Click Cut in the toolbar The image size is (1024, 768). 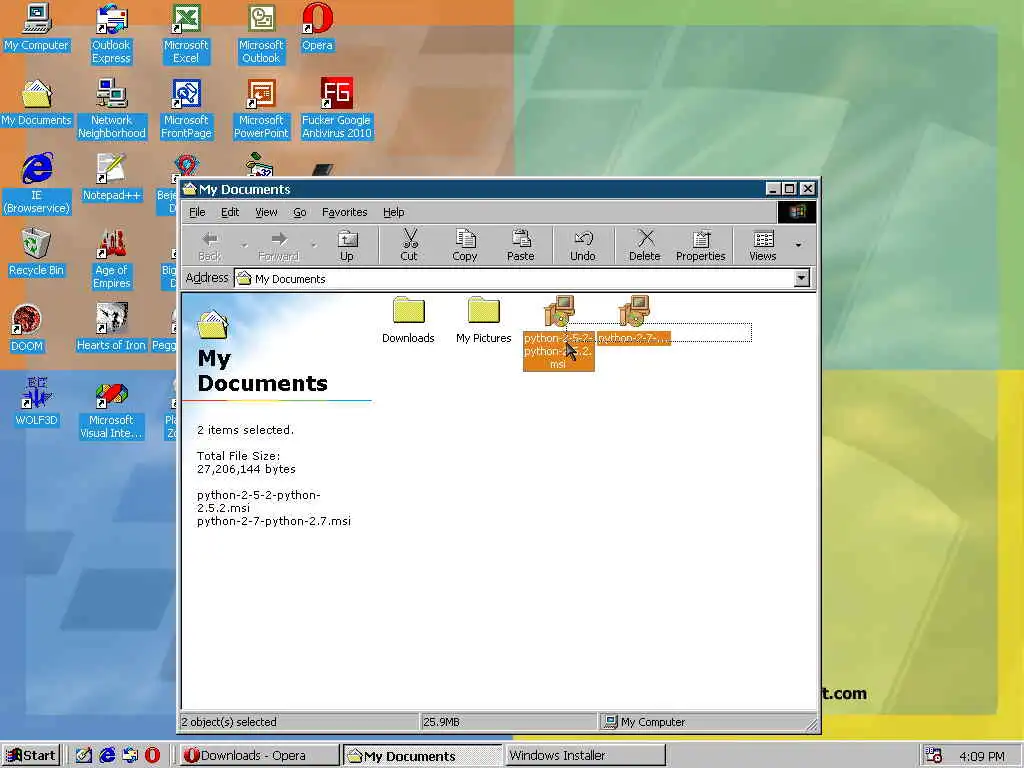pyautogui.click(x=409, y=246)
